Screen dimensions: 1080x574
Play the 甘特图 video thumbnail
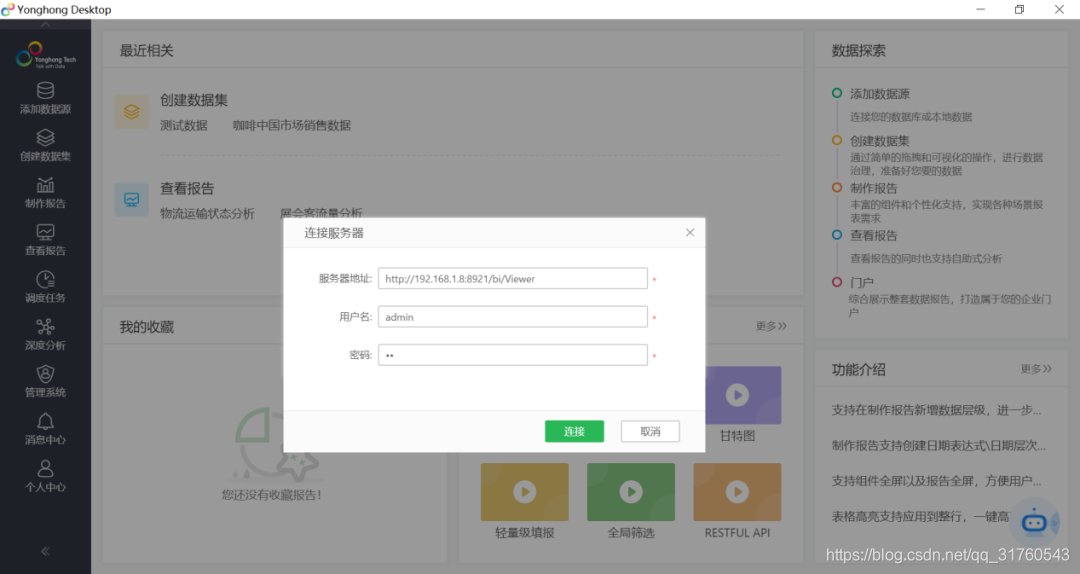click(x=737, y=395)
